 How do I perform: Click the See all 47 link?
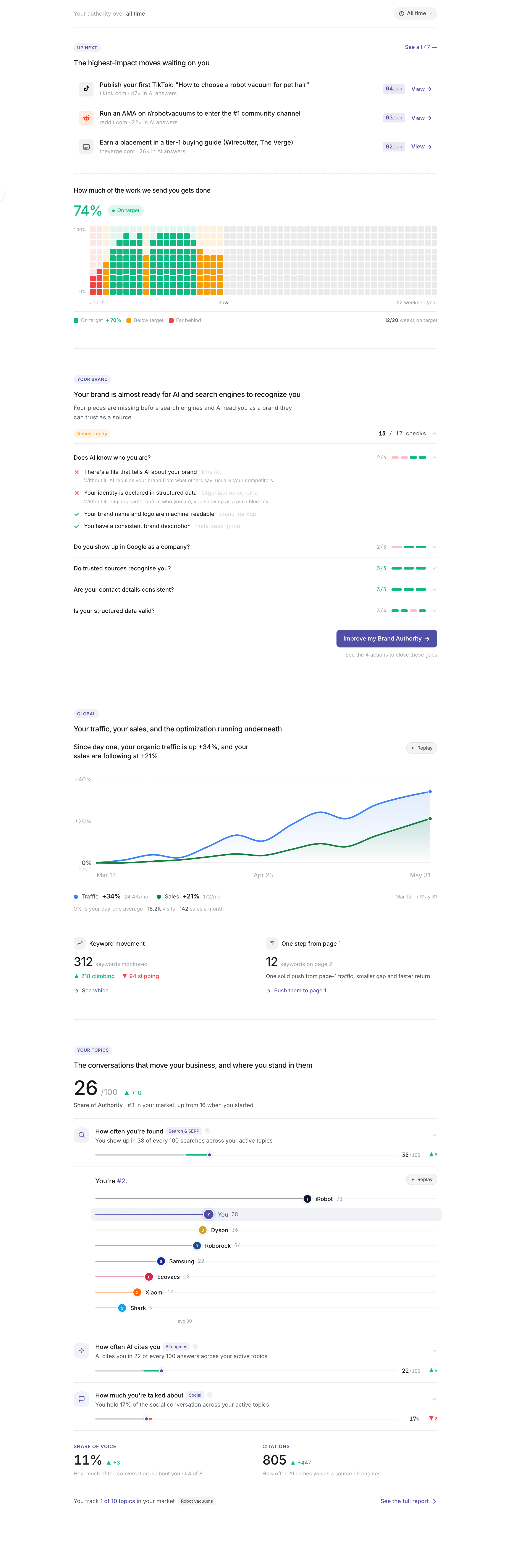(x=421, y=47)
